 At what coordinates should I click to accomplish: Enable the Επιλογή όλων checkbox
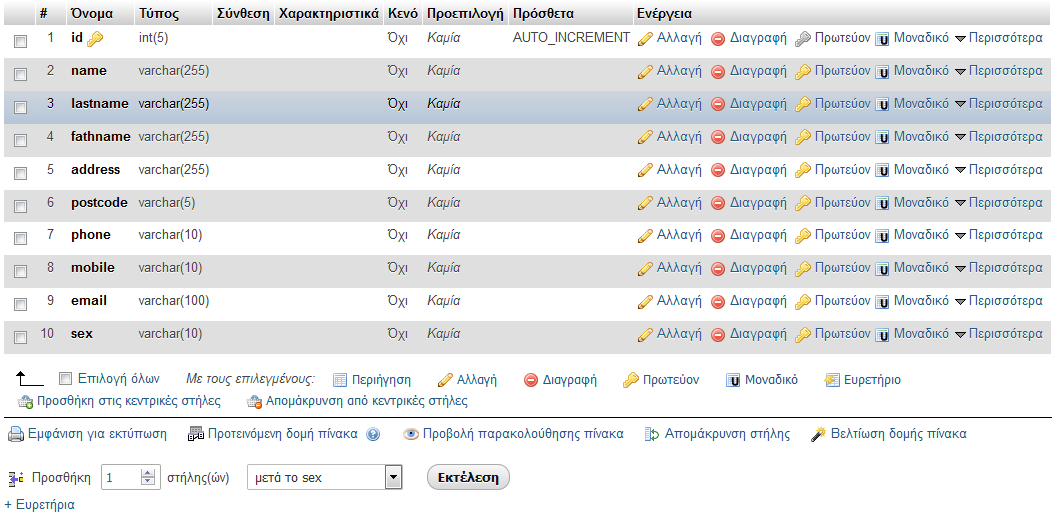click(65, 379)
